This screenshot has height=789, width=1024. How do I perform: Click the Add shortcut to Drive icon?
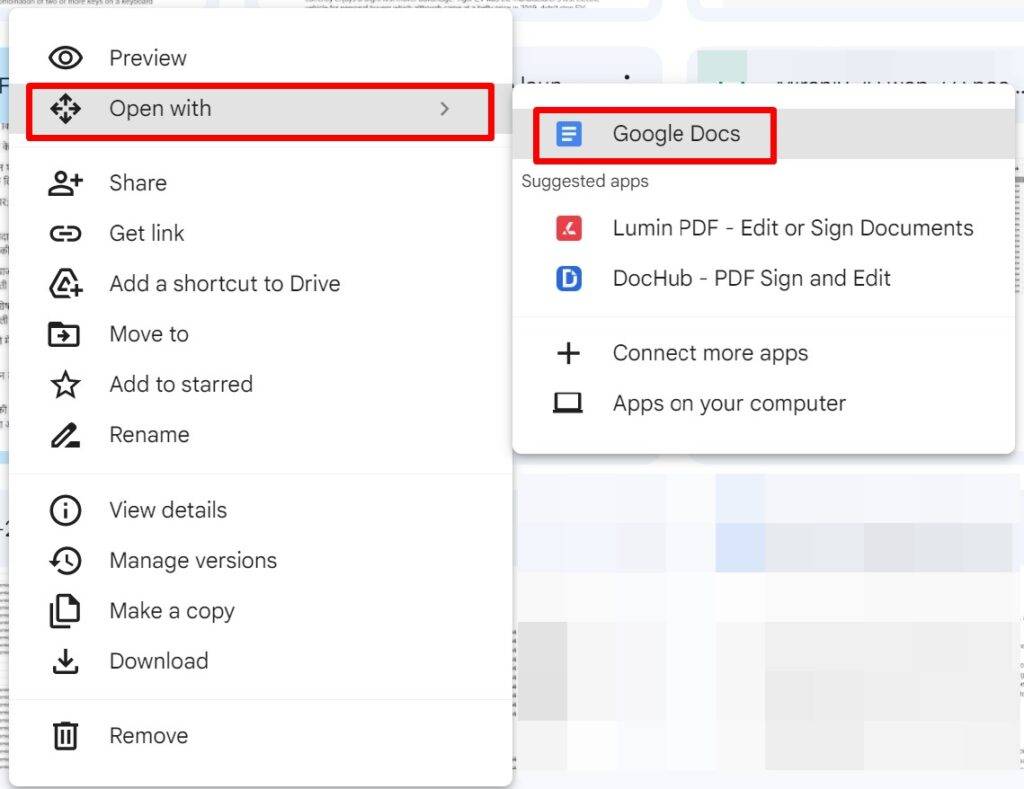pyautogui.click(x=65, y=283)
